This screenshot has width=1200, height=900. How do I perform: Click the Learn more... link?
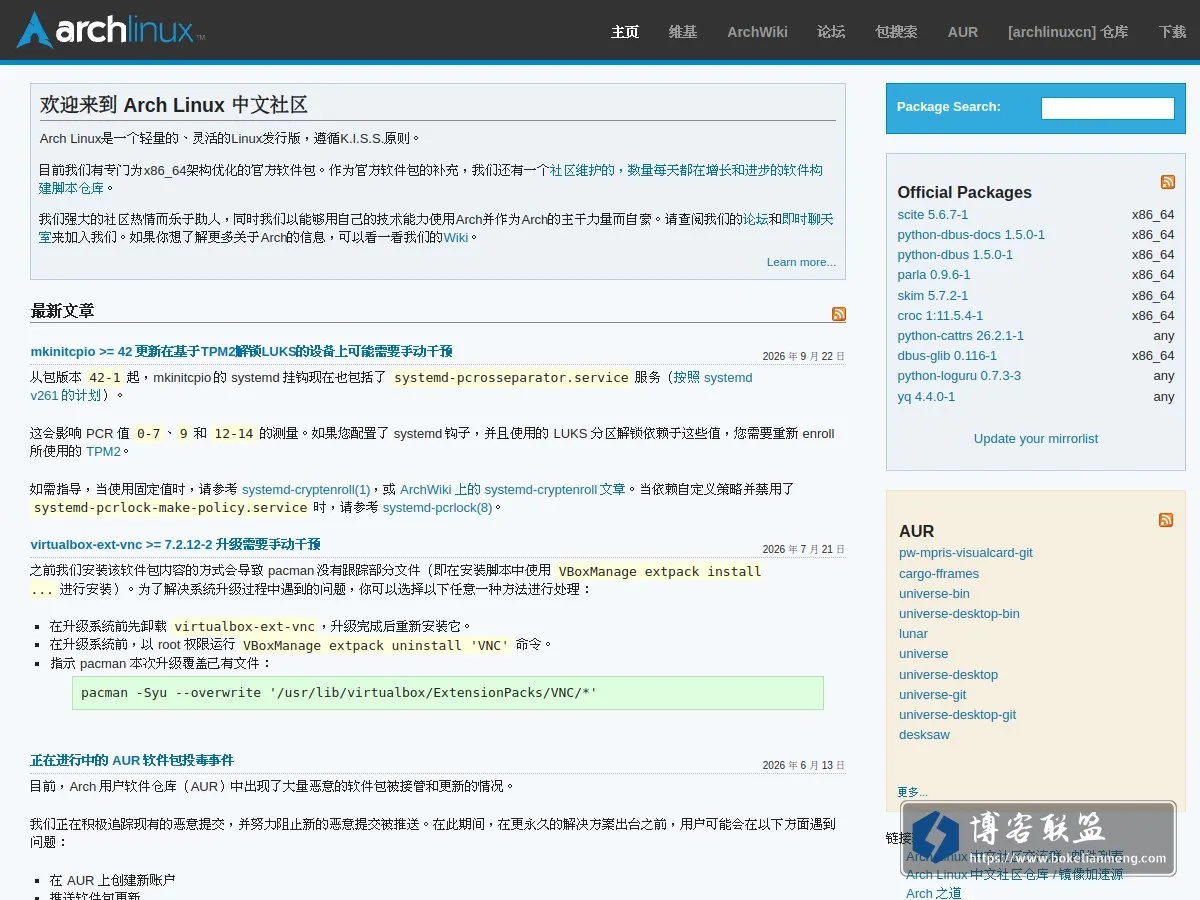[801, 262]
